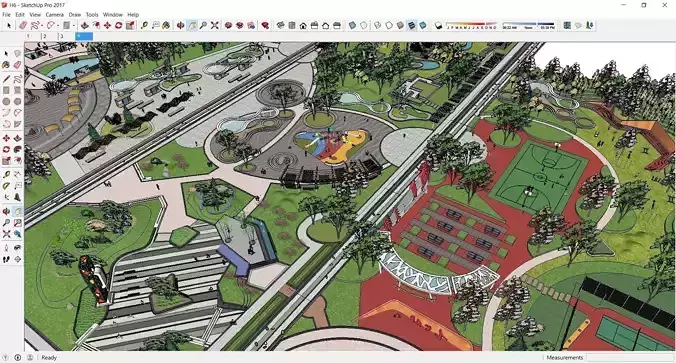Screen dimensions: 676x363
Task: Select the 3 Point Arc tool
Action: pos(6,124)
